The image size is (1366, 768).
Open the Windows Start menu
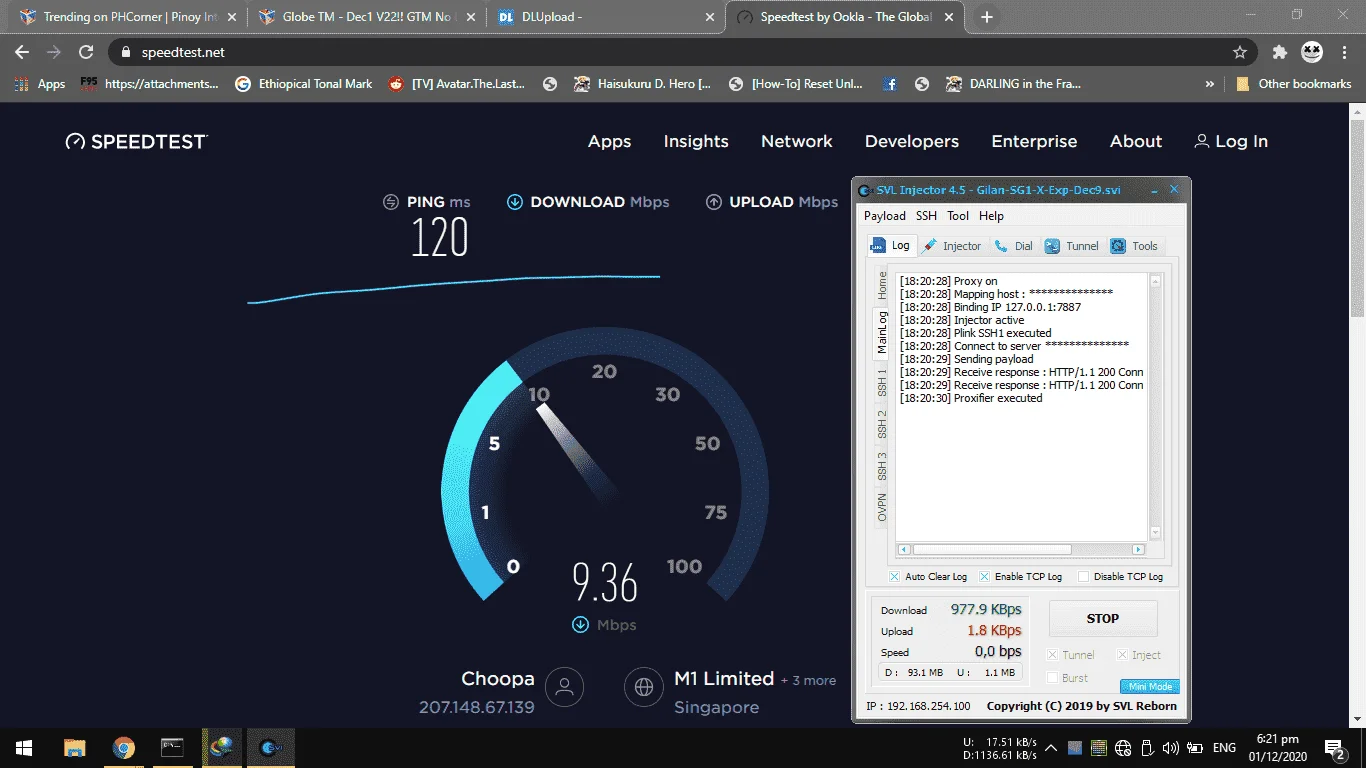coord(23,748)
